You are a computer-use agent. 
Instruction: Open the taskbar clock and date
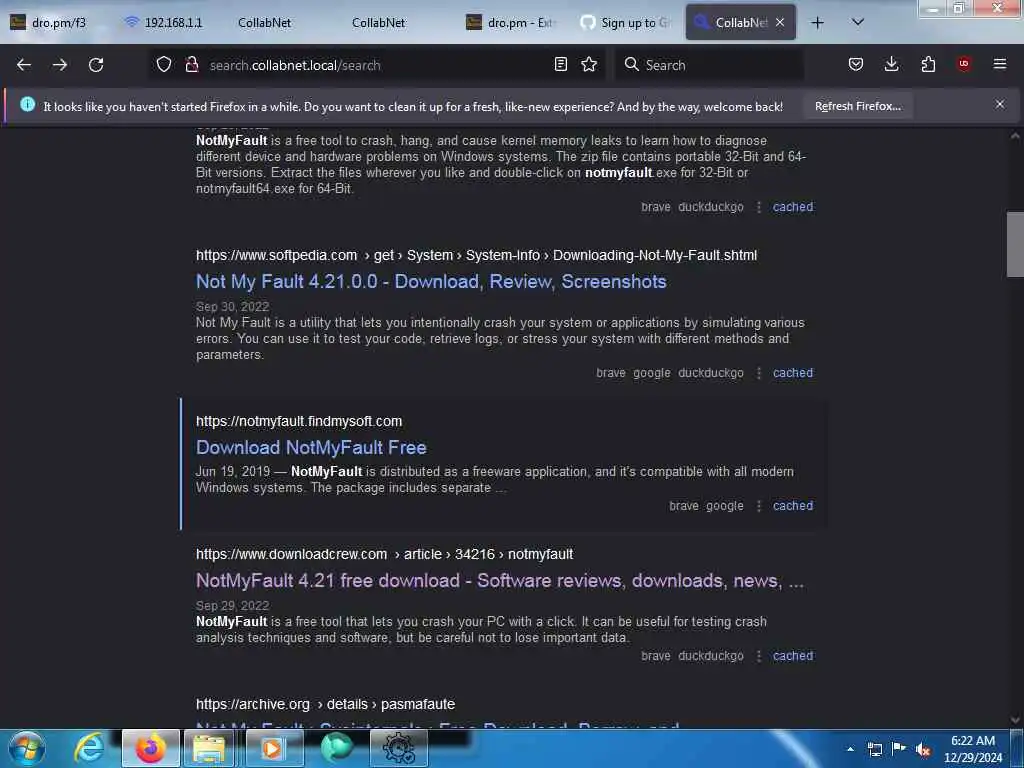pyautogui.click(x=973, y=749)
